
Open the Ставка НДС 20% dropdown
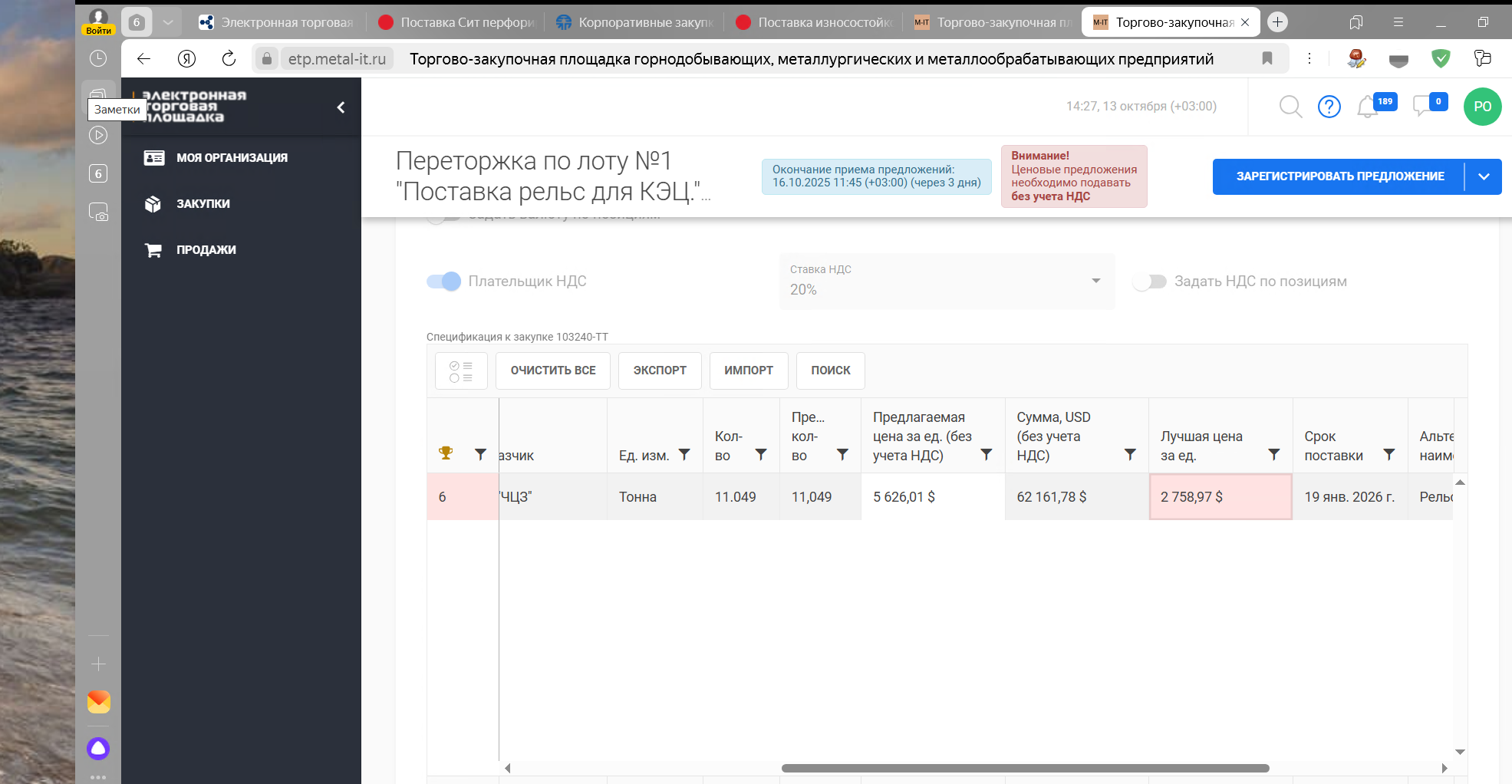coord(947,282)
